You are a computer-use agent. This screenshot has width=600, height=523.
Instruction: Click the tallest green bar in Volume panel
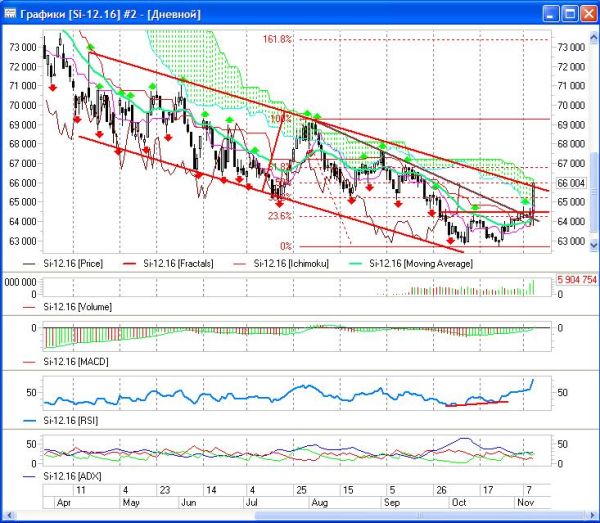point(533,288)
